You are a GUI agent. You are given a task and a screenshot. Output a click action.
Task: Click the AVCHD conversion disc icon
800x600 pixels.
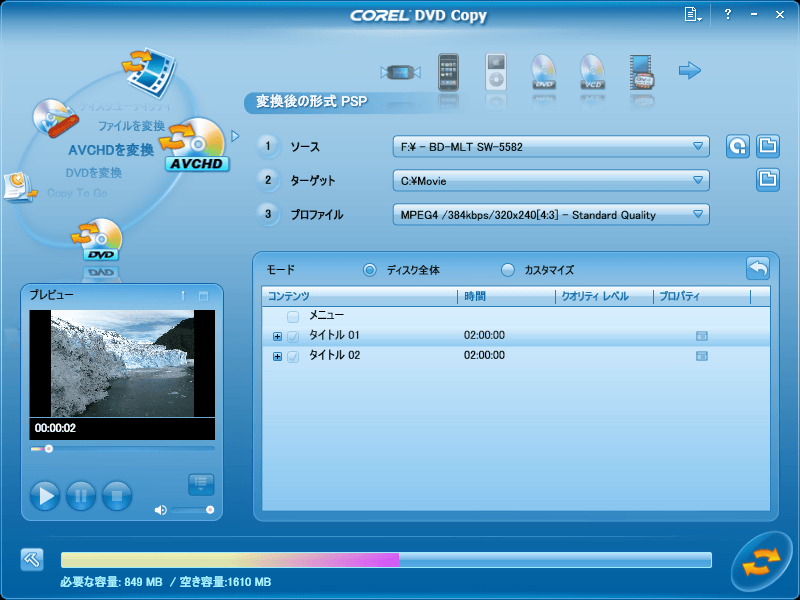coord(196,146)
